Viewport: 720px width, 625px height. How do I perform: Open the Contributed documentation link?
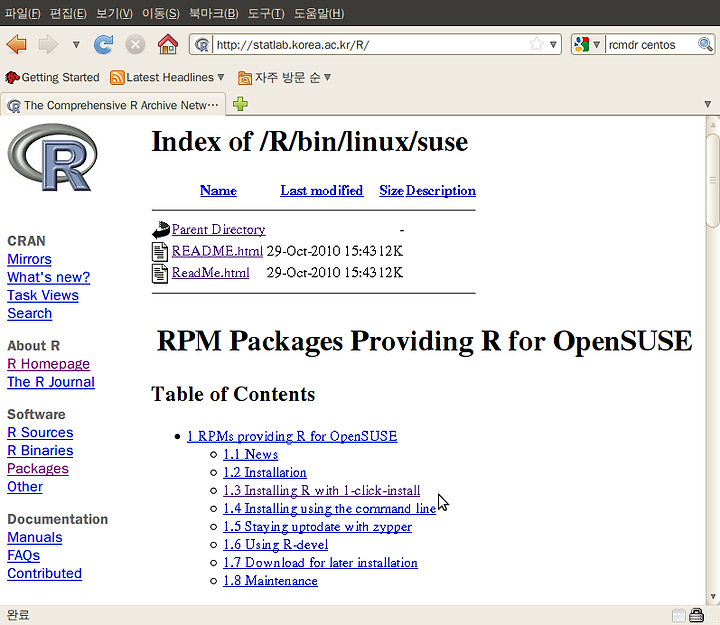pos(45,574)
